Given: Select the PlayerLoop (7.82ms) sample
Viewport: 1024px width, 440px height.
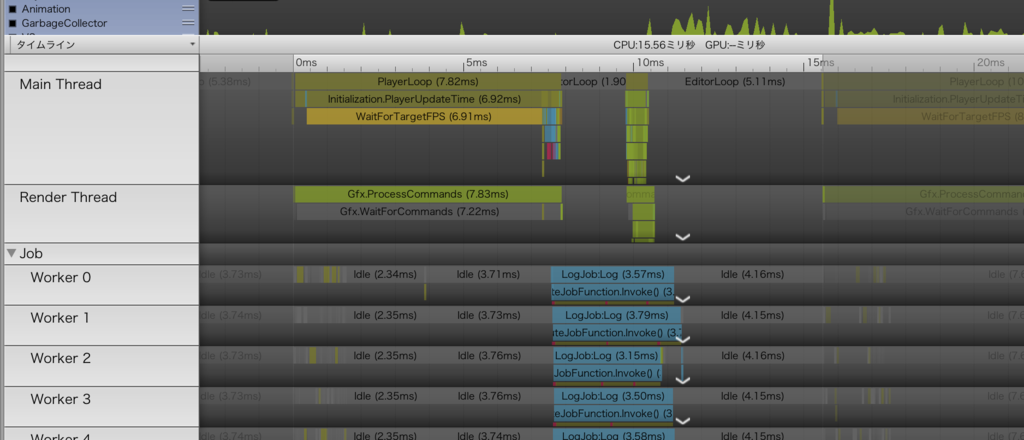Looking at the screenshot, I should [428, 82].
